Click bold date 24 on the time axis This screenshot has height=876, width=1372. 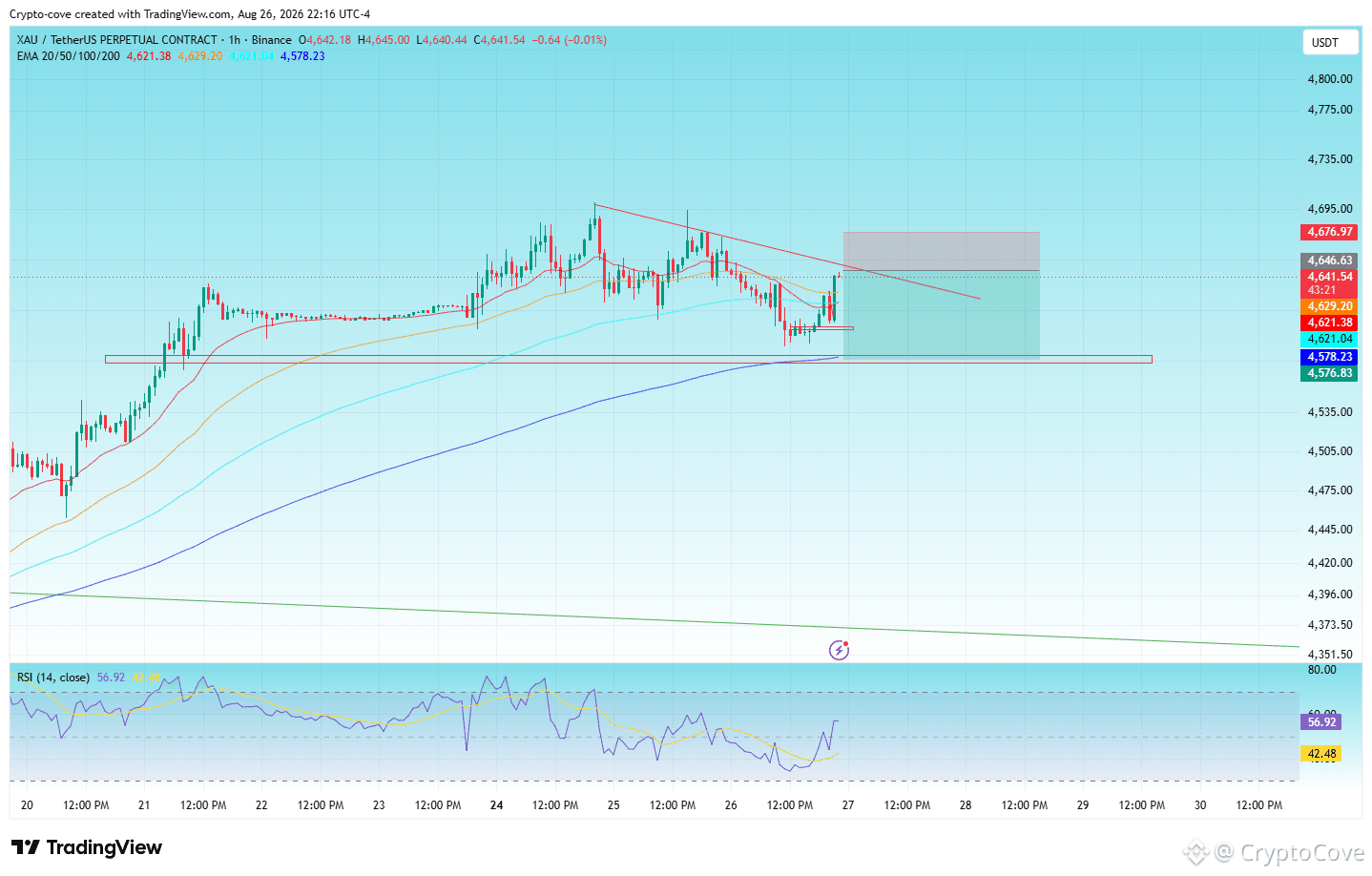pos(496,805)
